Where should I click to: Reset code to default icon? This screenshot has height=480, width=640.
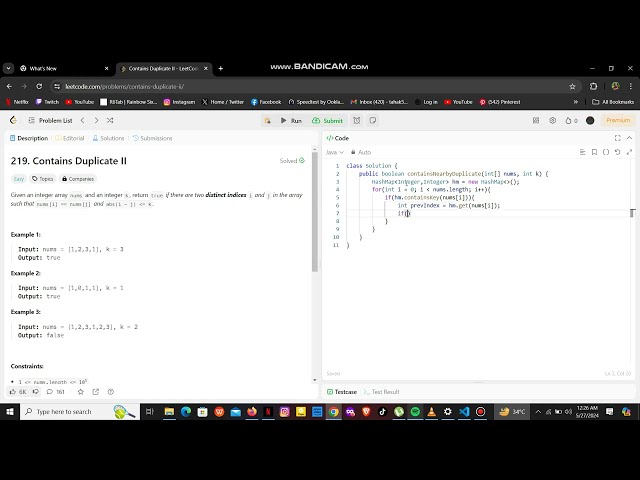618,152
